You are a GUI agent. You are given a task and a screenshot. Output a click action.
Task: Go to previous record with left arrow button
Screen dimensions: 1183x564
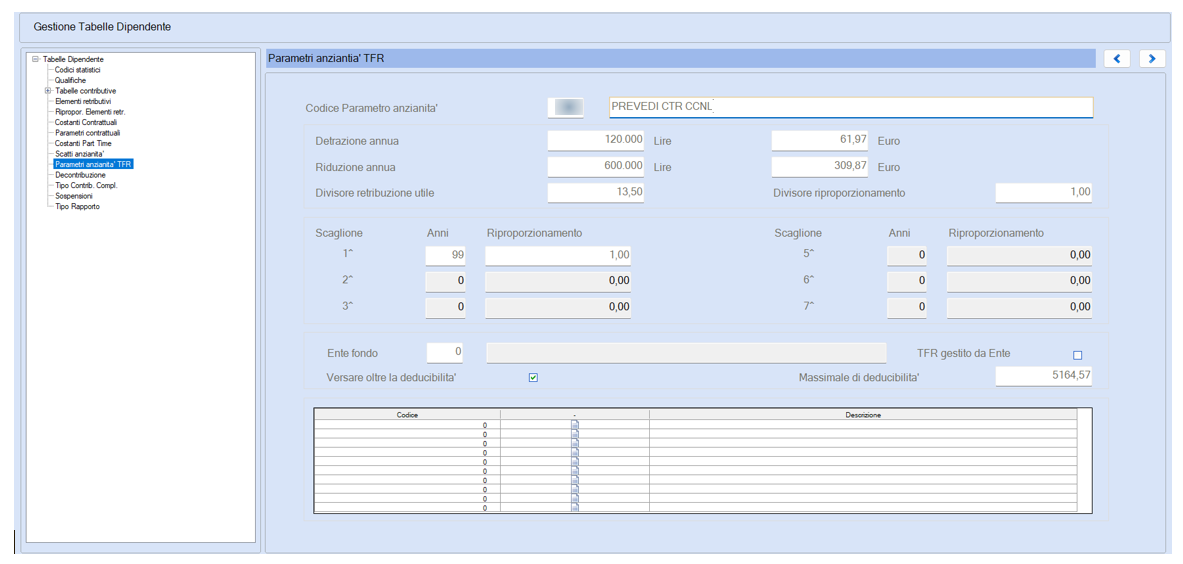coord(1117,59)
